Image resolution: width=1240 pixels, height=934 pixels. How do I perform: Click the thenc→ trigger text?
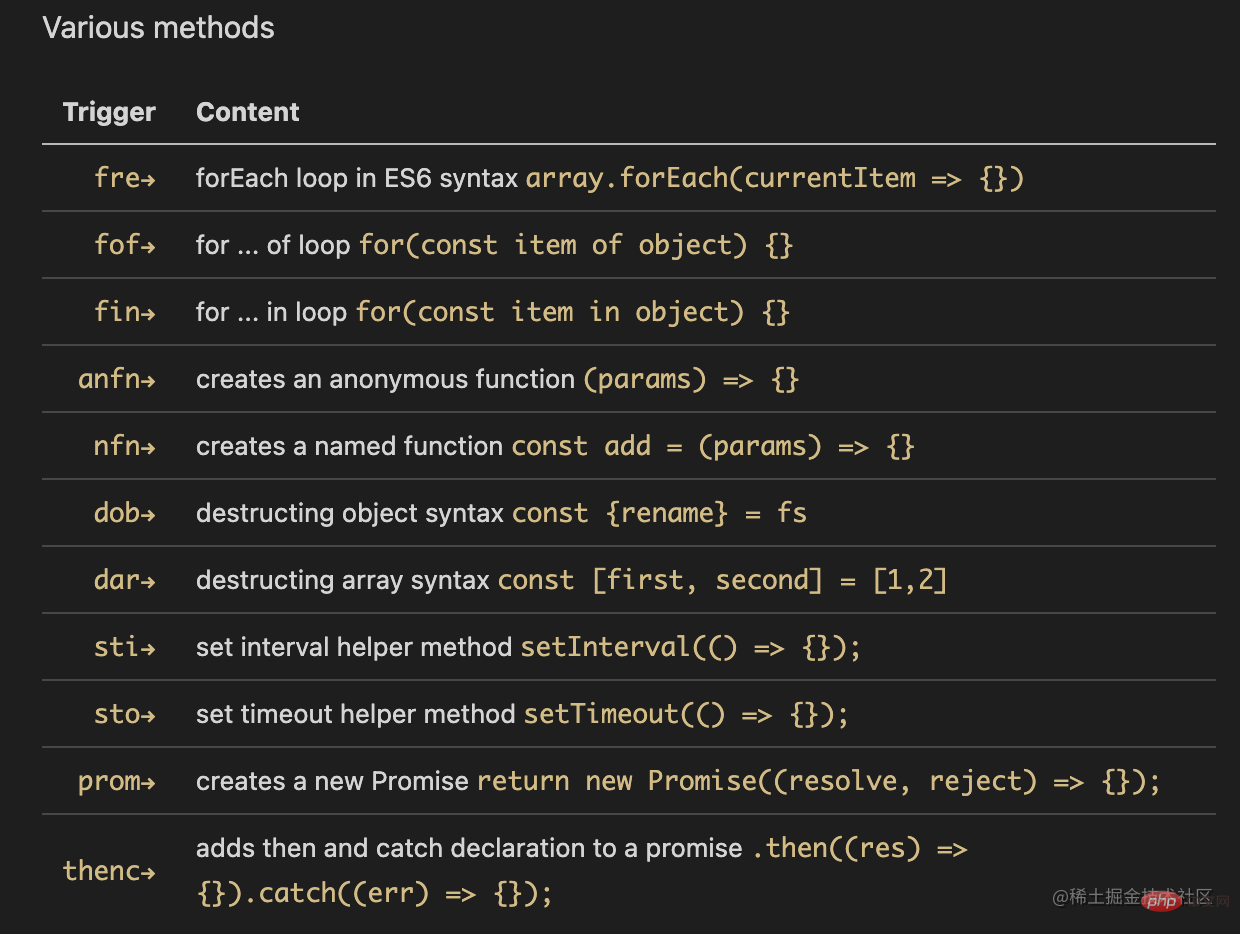[109, 870]
